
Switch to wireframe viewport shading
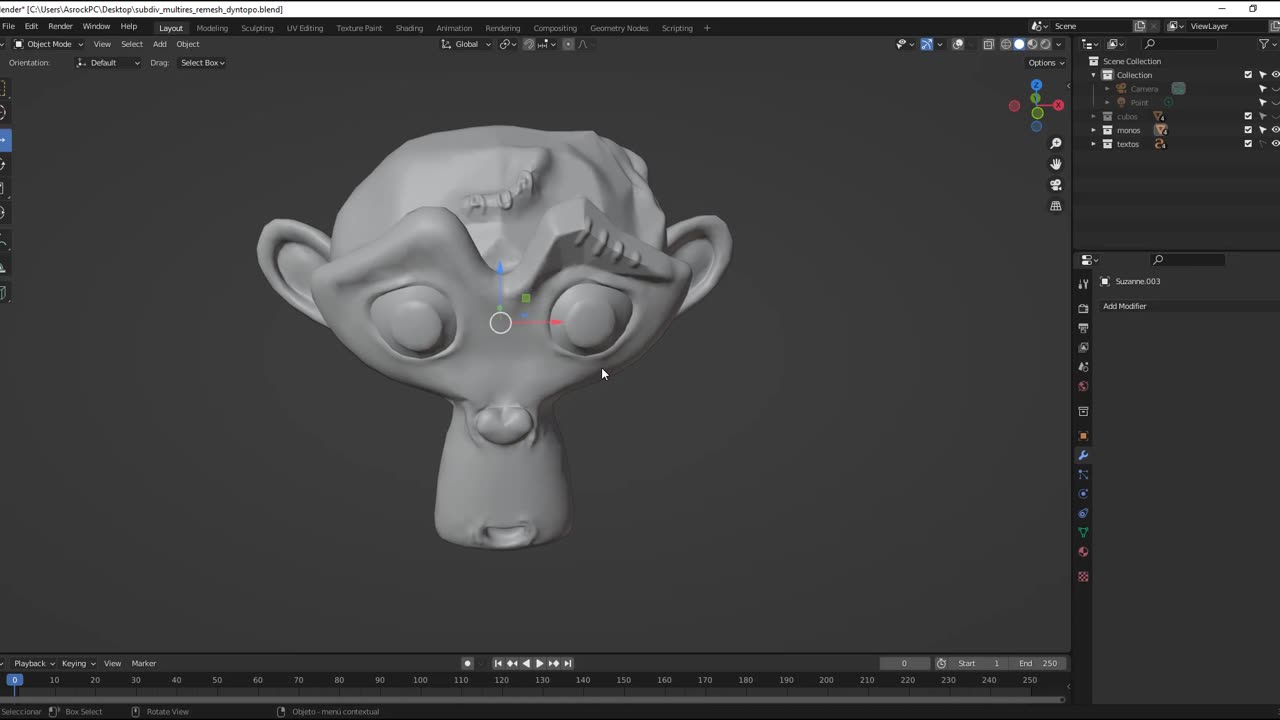tap(1006, 44)
